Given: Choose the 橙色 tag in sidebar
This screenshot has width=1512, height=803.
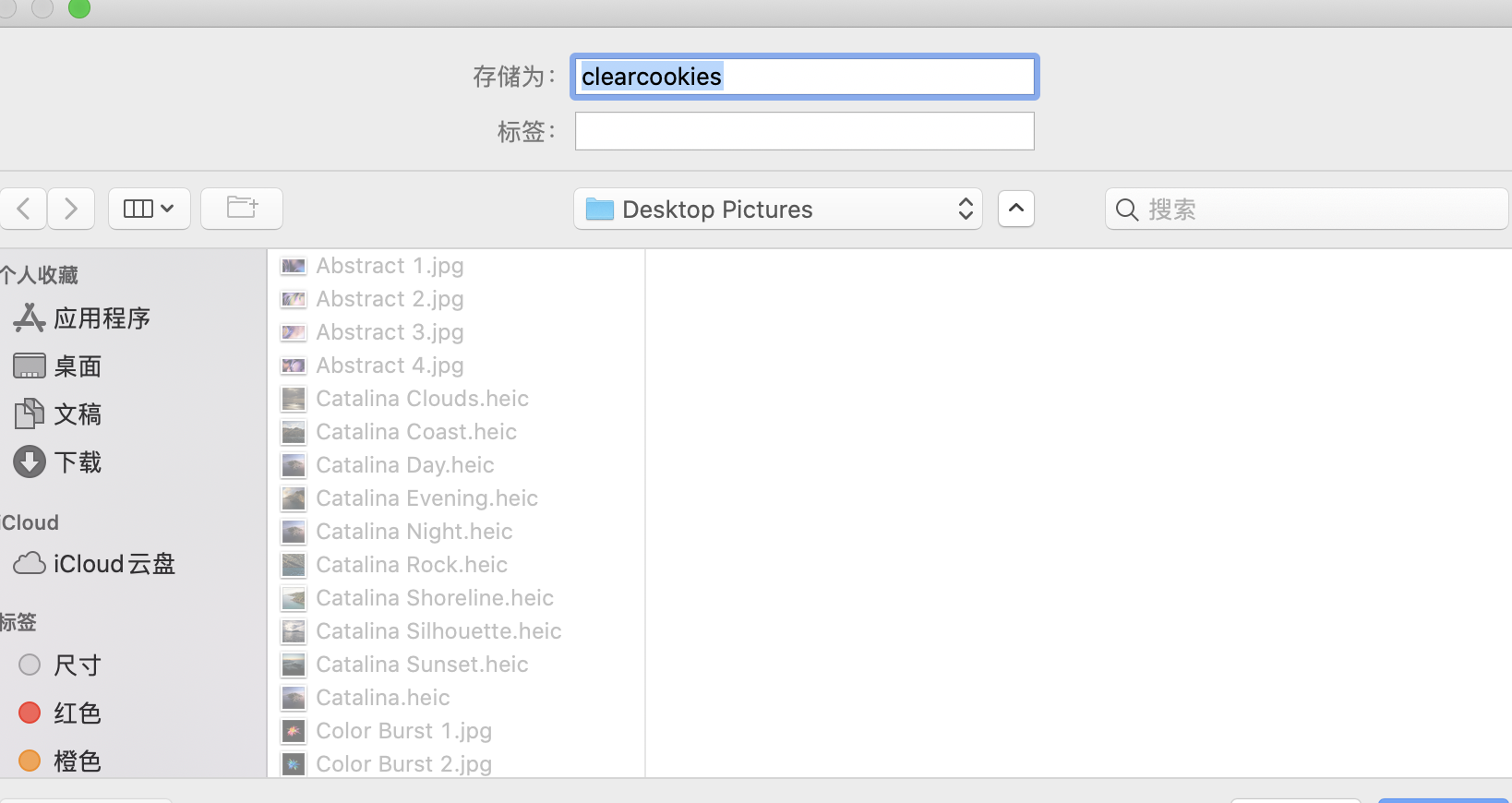Looking at the screenshot, I should tap(78, 761).
